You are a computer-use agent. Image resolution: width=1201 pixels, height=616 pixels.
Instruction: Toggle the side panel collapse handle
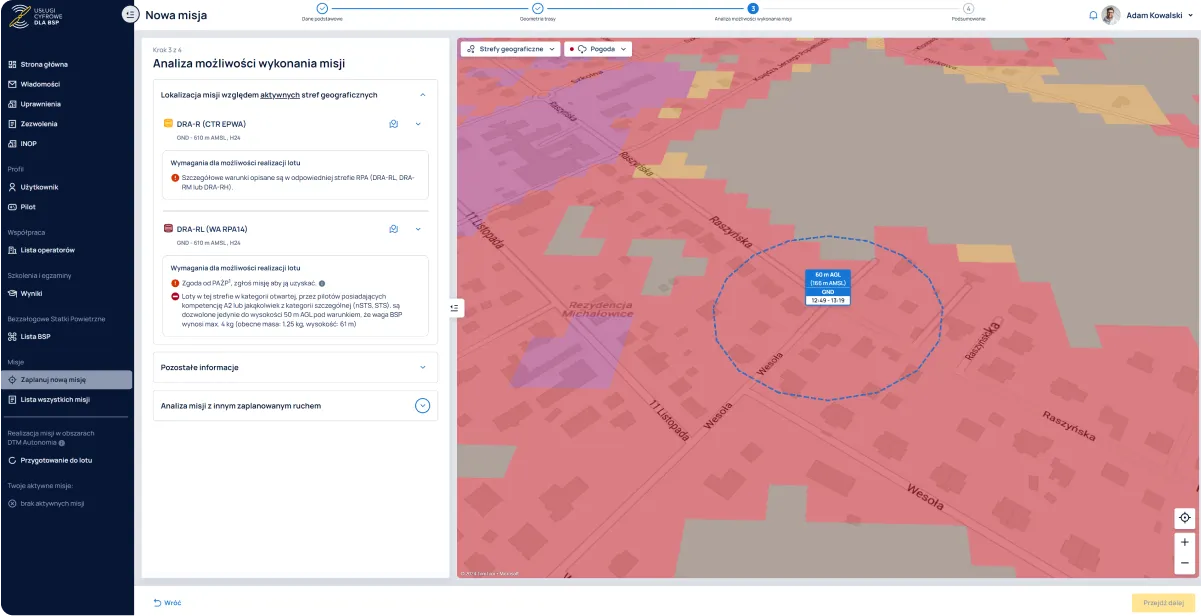click(x=454, y=308)
